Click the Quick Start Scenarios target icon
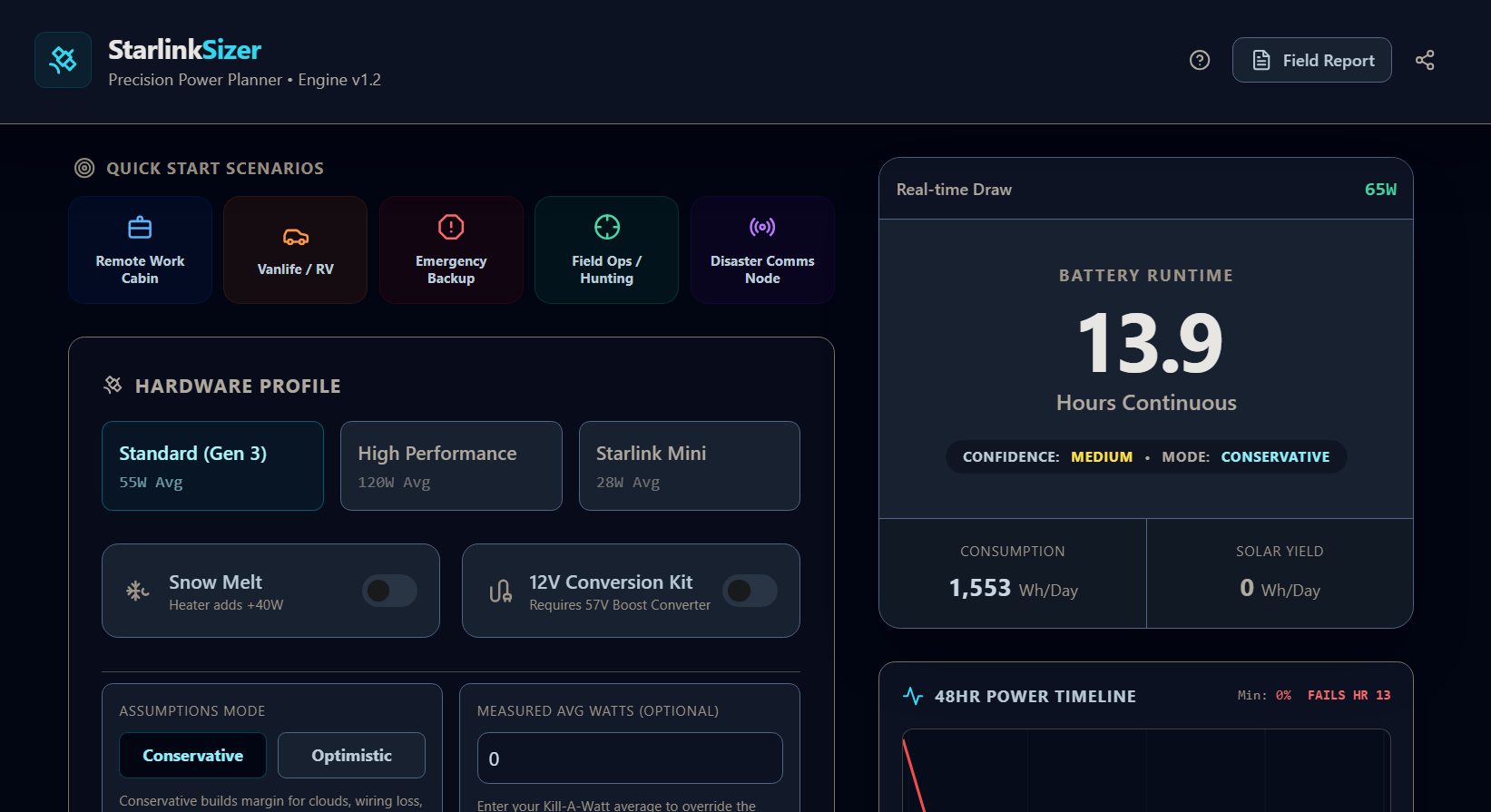 [84, 168]
